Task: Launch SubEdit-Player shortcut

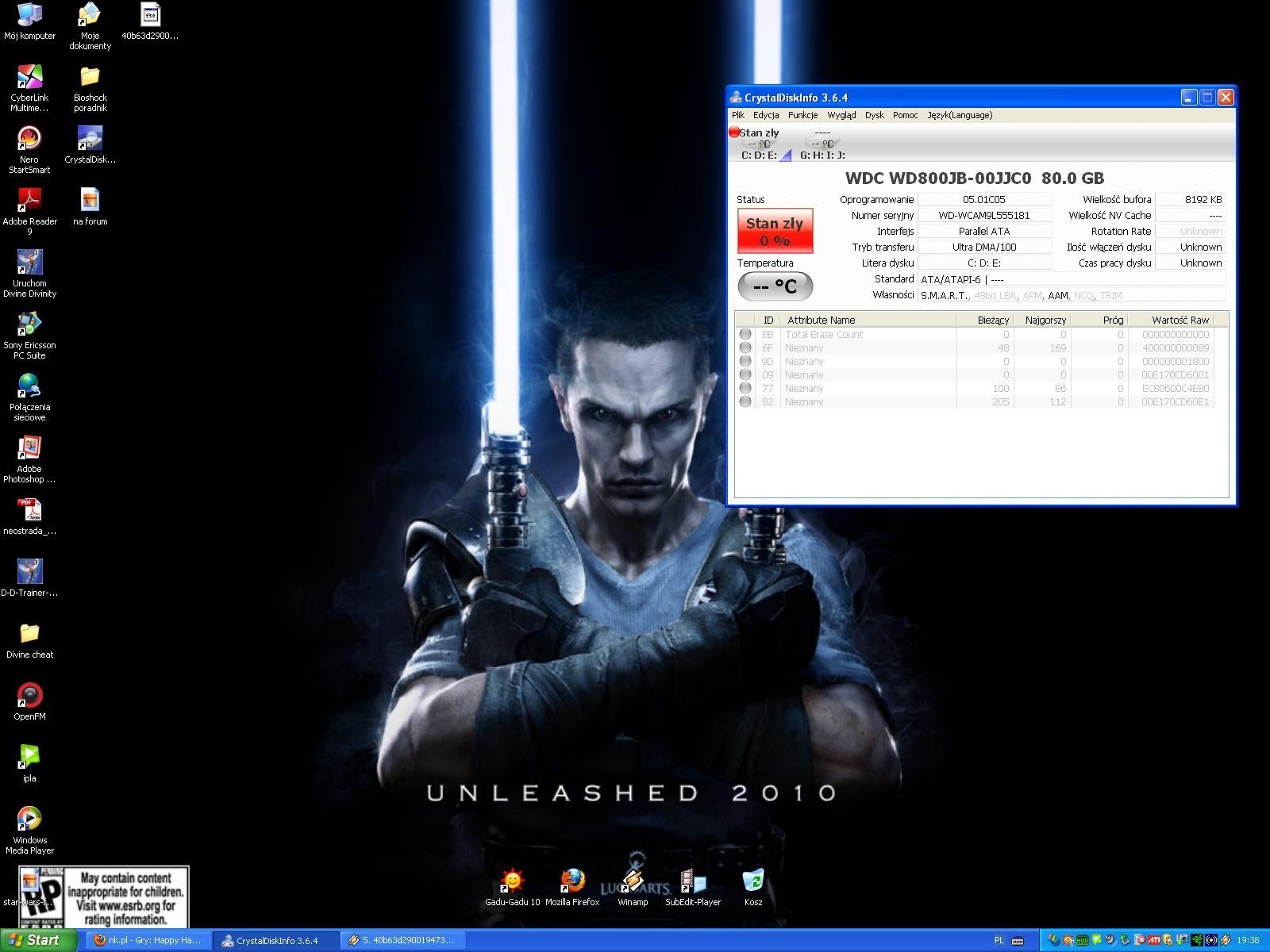Action: click(x=693, y=887)
